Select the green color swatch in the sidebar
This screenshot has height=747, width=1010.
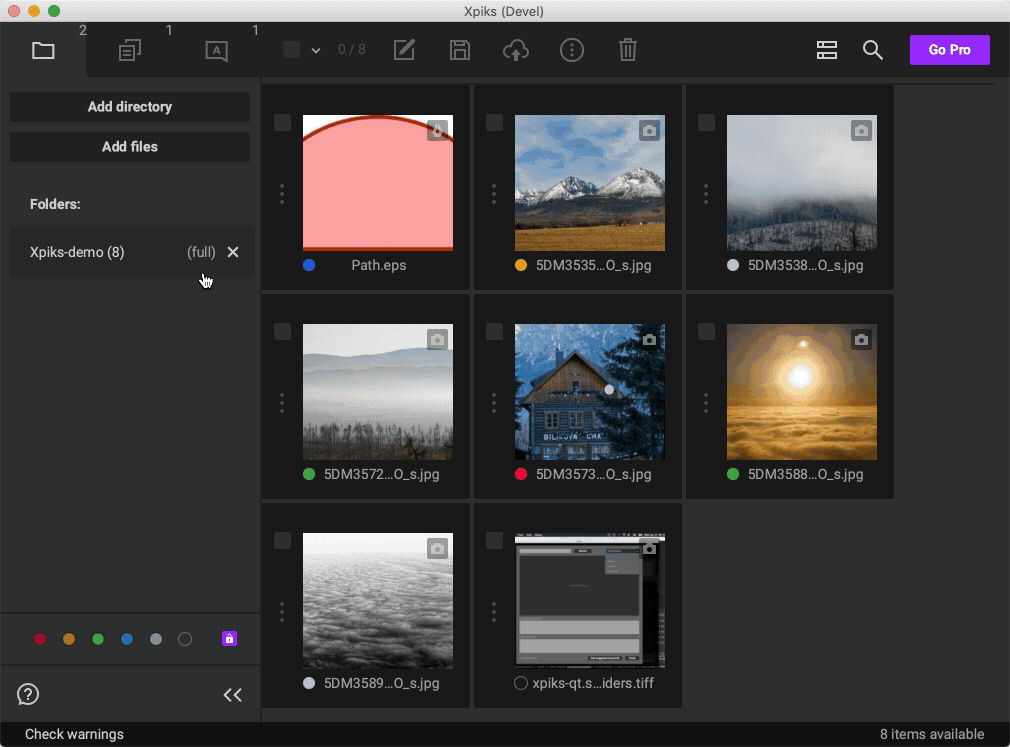98,638
